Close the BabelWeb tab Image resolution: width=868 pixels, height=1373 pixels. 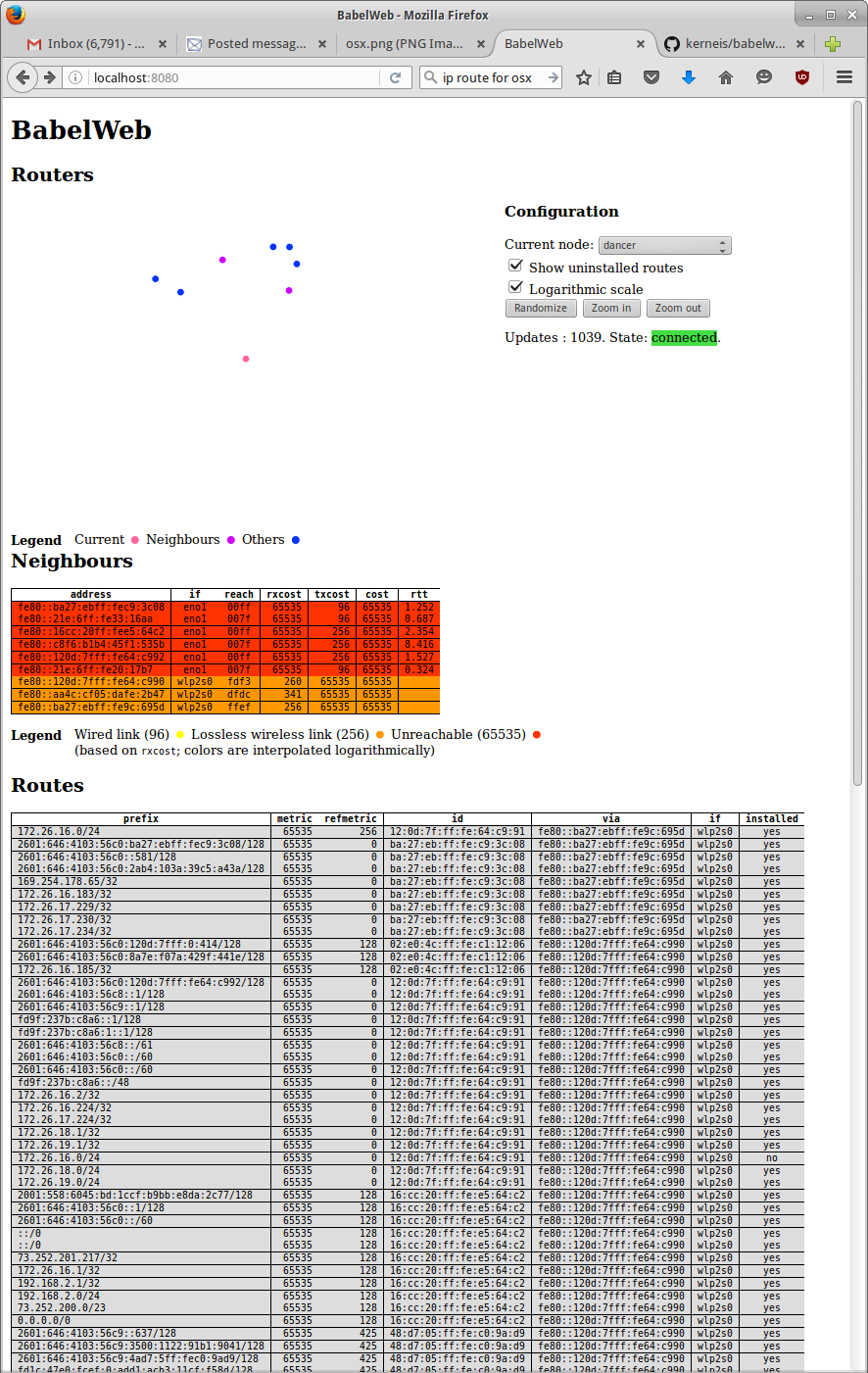[641, 44]
